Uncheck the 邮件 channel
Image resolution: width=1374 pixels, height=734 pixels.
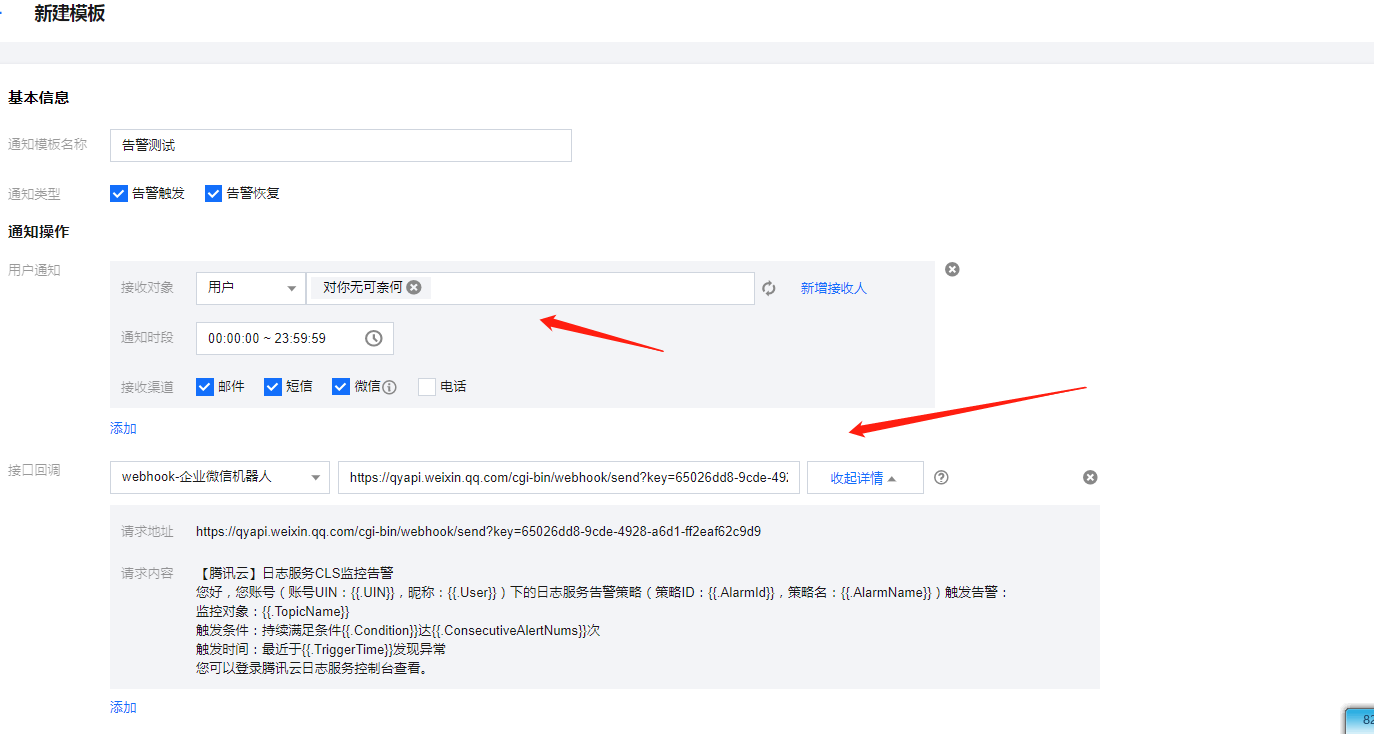(205, 386)
